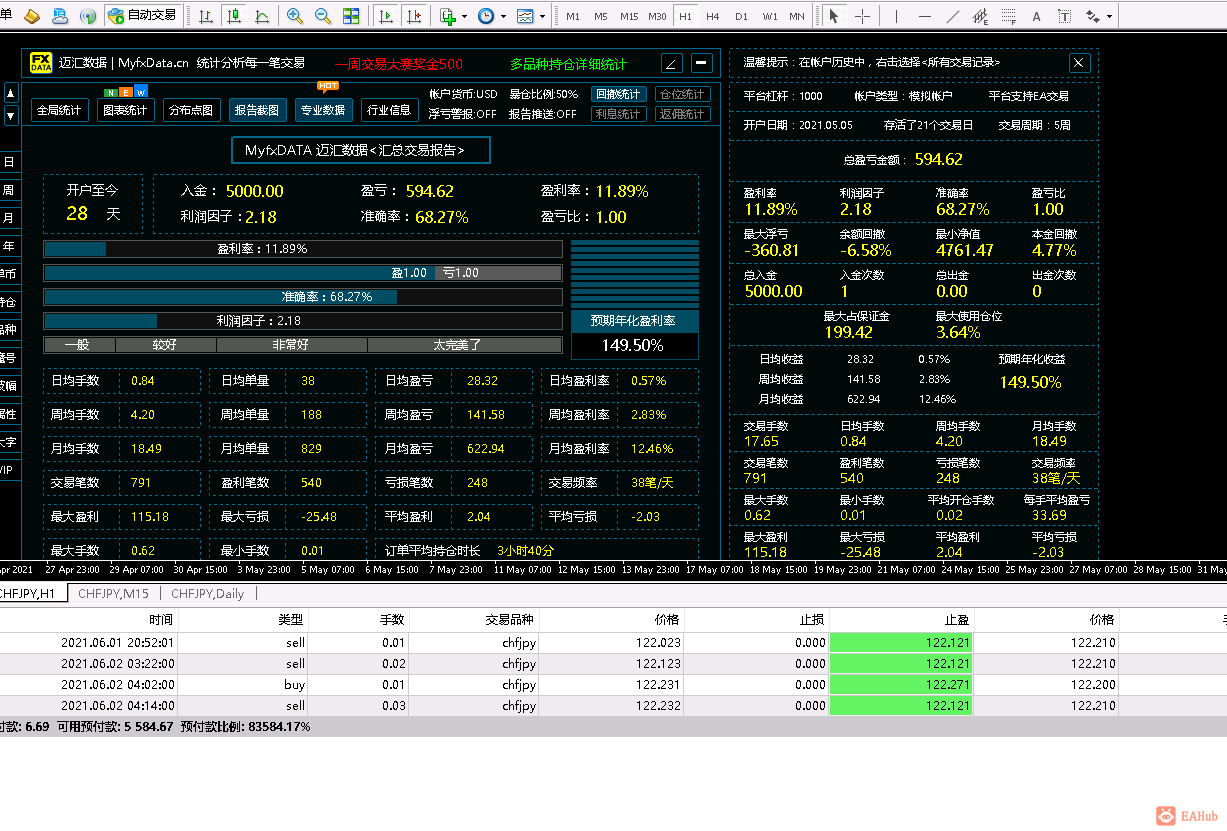Zoom out on the chart
Screen dimensions: 1227x831
pyautogui.click(x=323, y=16)
